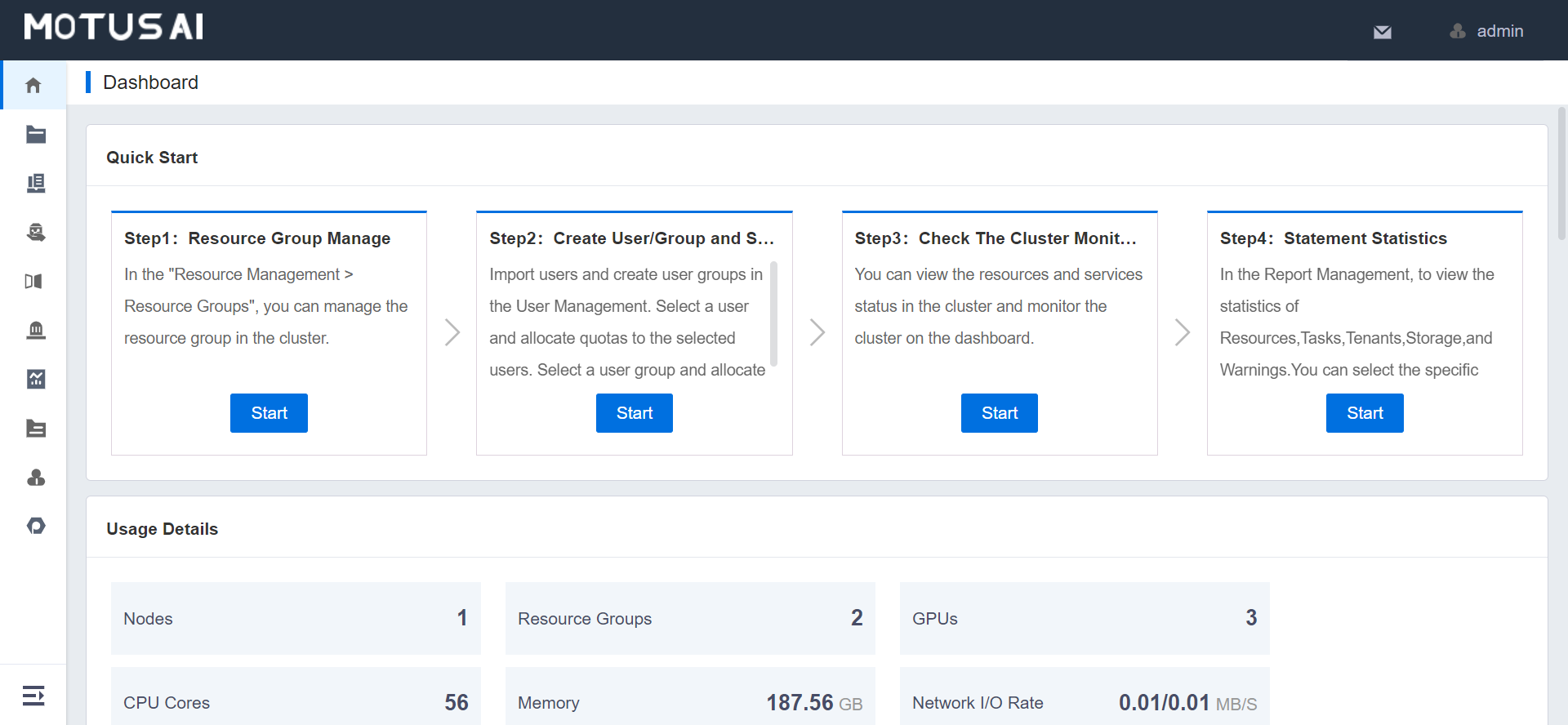Open the open-book sidebar icon
Viewport: 1568px width, 725px height.
pos(33,282)
